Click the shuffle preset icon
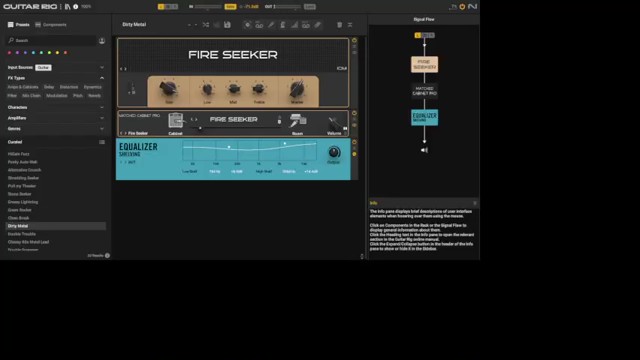 (206, 25)
